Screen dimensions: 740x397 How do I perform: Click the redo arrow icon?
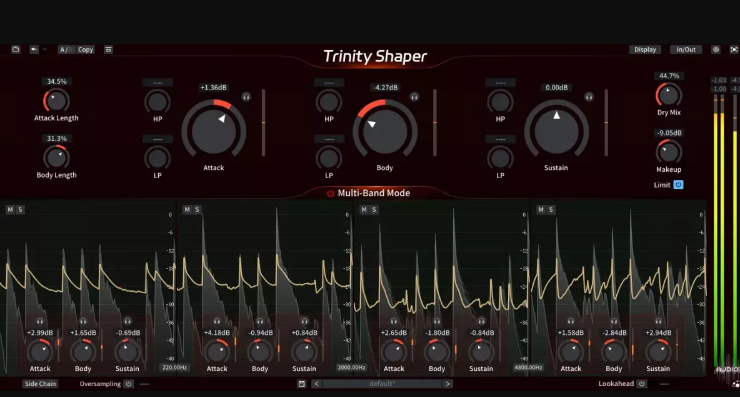coord(44,49)
